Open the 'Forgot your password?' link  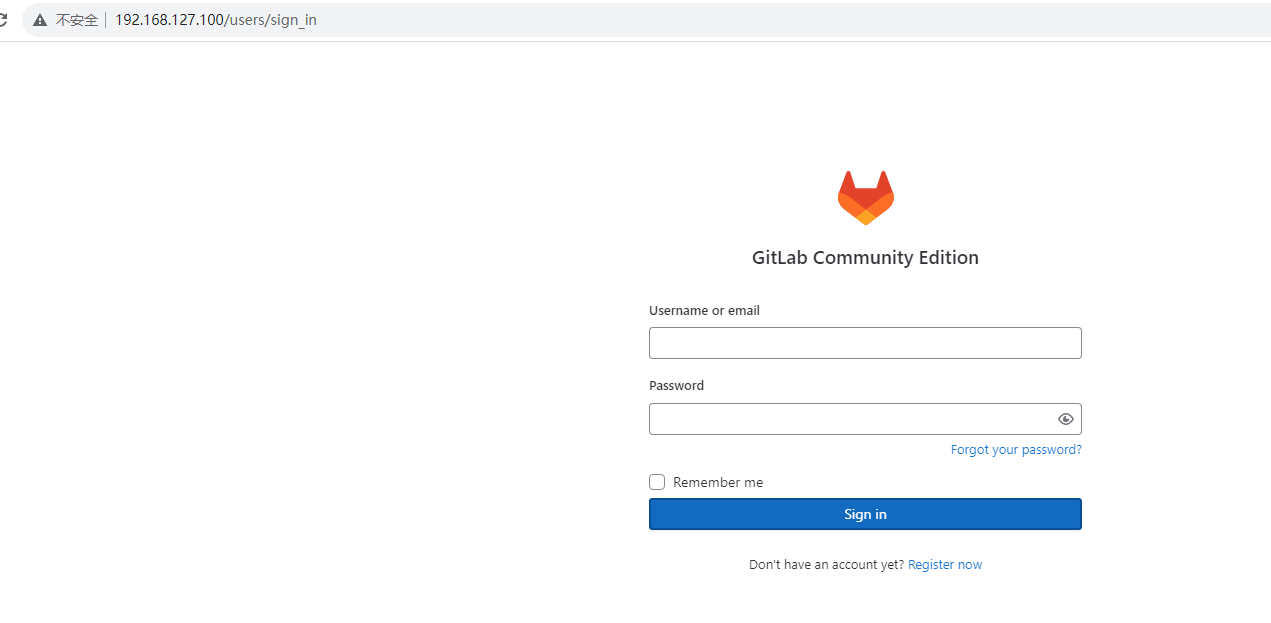coord(1016,450)
